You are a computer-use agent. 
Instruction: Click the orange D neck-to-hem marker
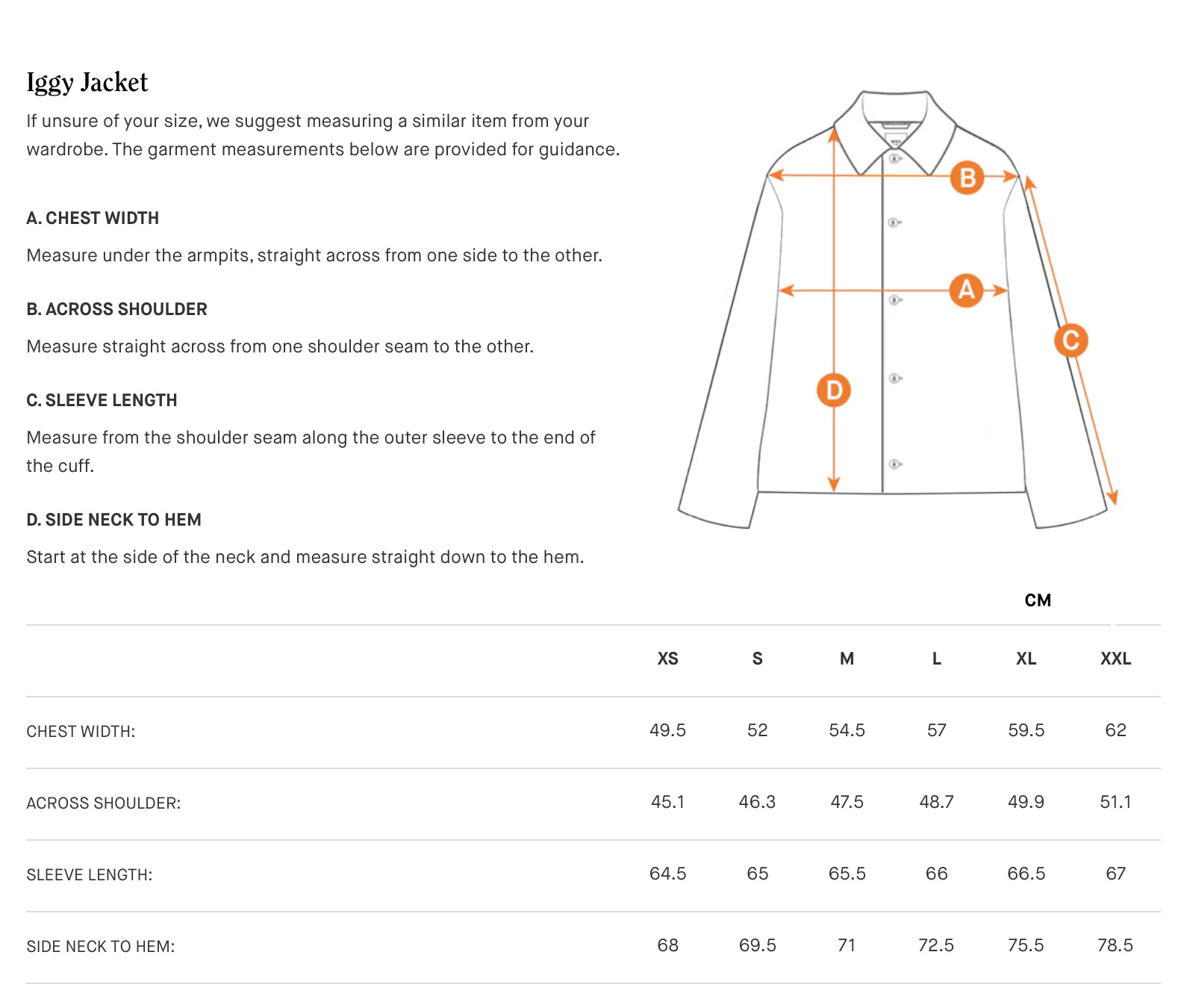click(x=834, y=390)
